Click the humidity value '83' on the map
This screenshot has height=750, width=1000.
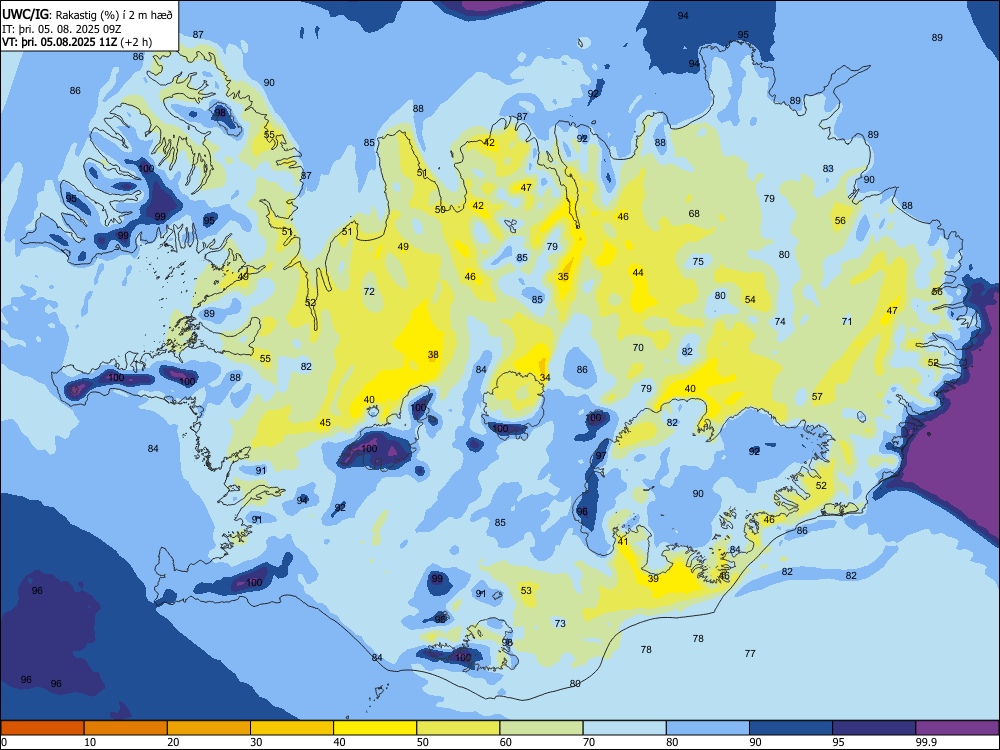[828, 169]
